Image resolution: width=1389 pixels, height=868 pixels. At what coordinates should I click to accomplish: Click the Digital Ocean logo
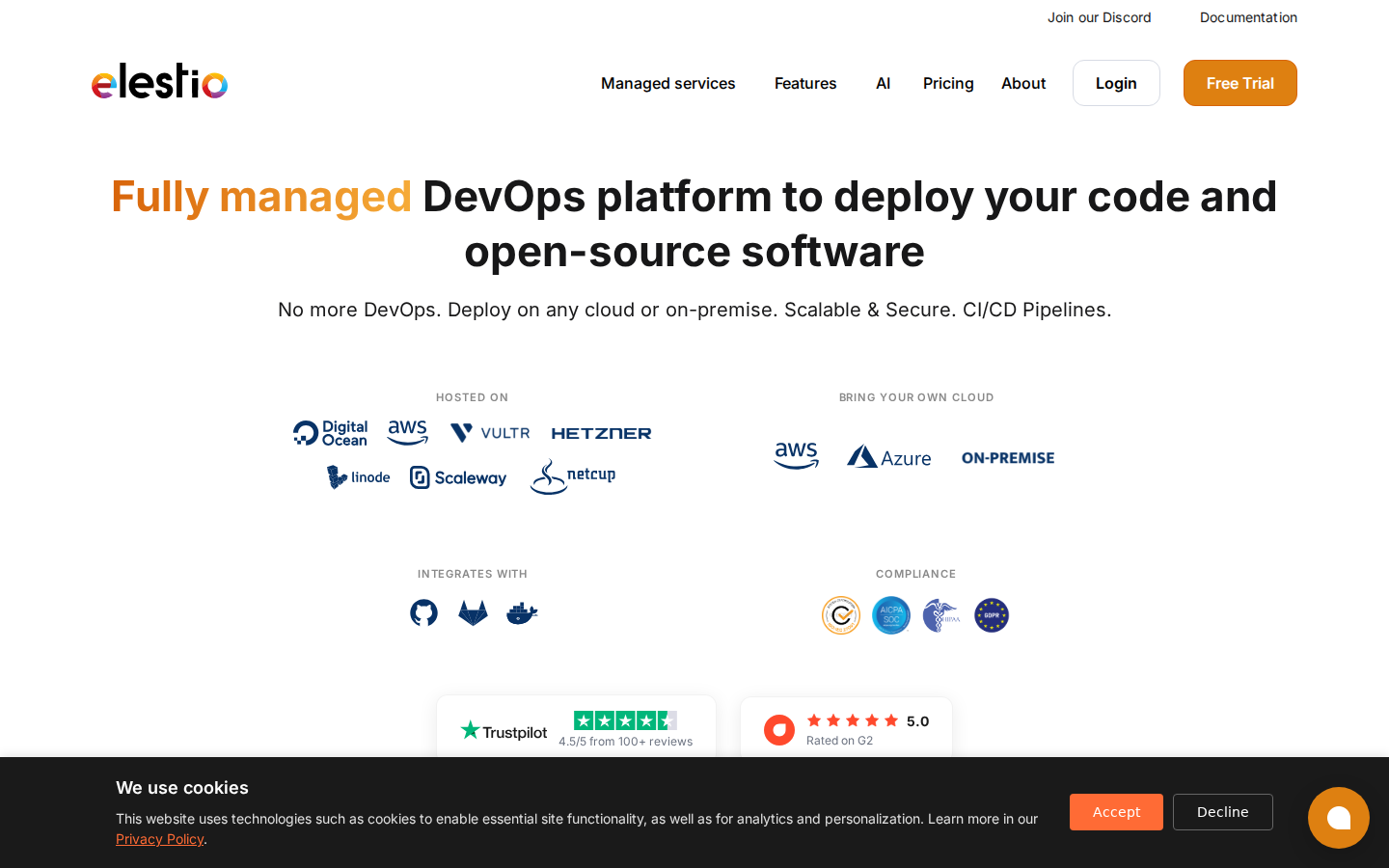(331, 433)
